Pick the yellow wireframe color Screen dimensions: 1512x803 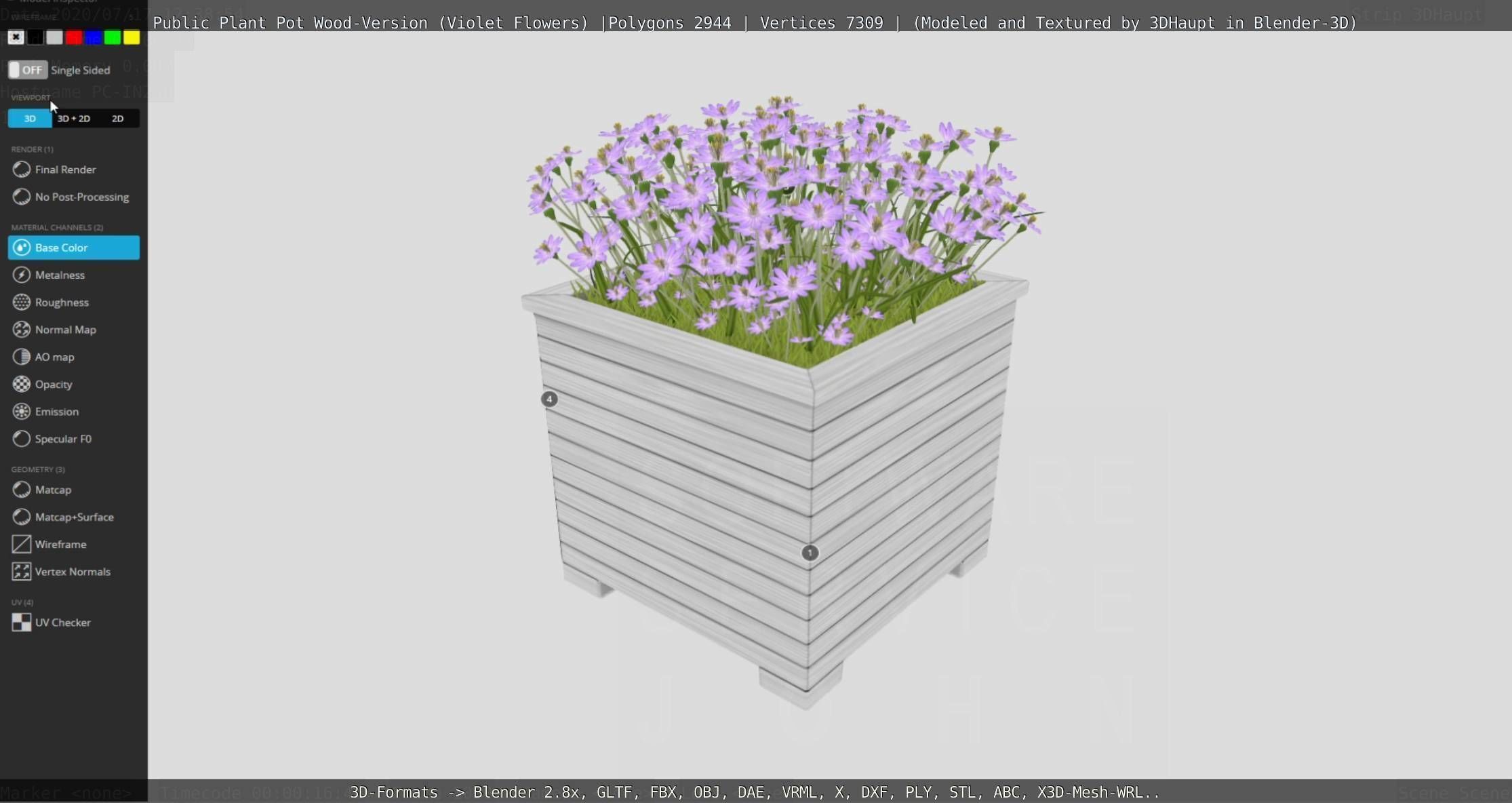132,37
